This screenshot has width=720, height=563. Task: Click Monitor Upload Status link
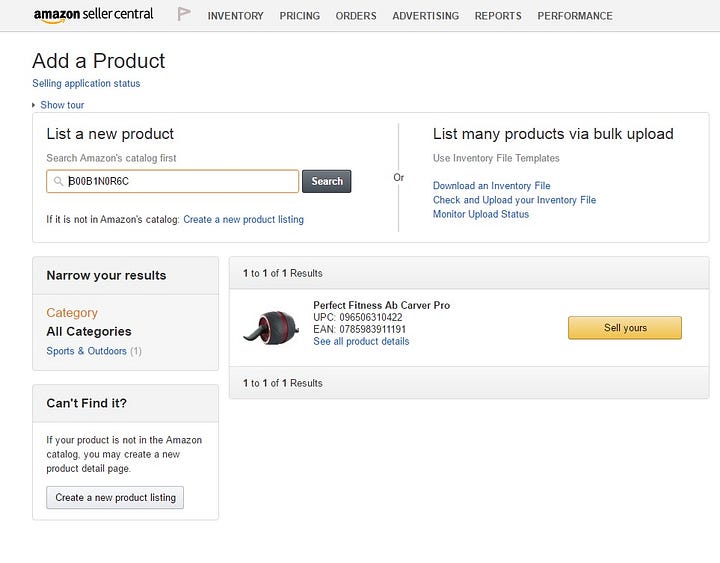click(x=480, y=214)
